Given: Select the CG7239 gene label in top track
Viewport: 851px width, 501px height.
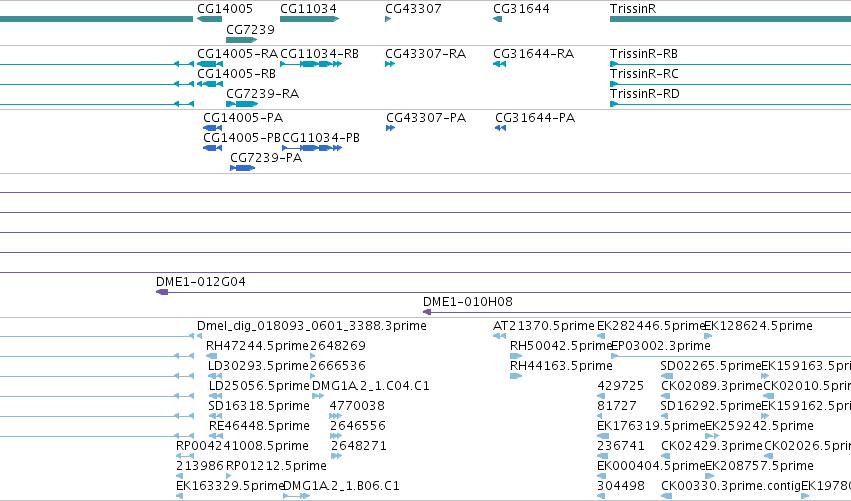Looking at the screenshot, I should pyautogui.click(x=250, y=29).
